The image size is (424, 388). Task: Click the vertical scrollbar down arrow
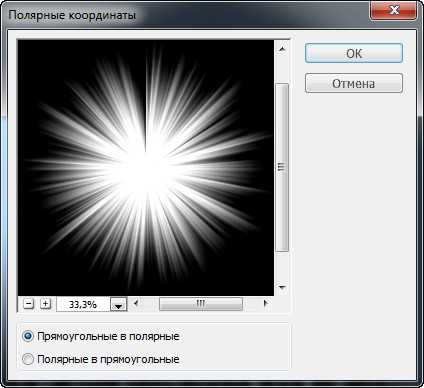click(282, 287)
